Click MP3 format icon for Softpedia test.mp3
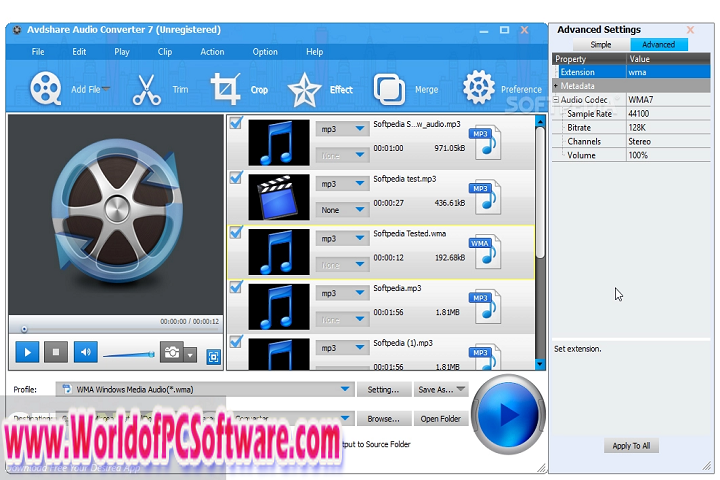 point(485,197)
